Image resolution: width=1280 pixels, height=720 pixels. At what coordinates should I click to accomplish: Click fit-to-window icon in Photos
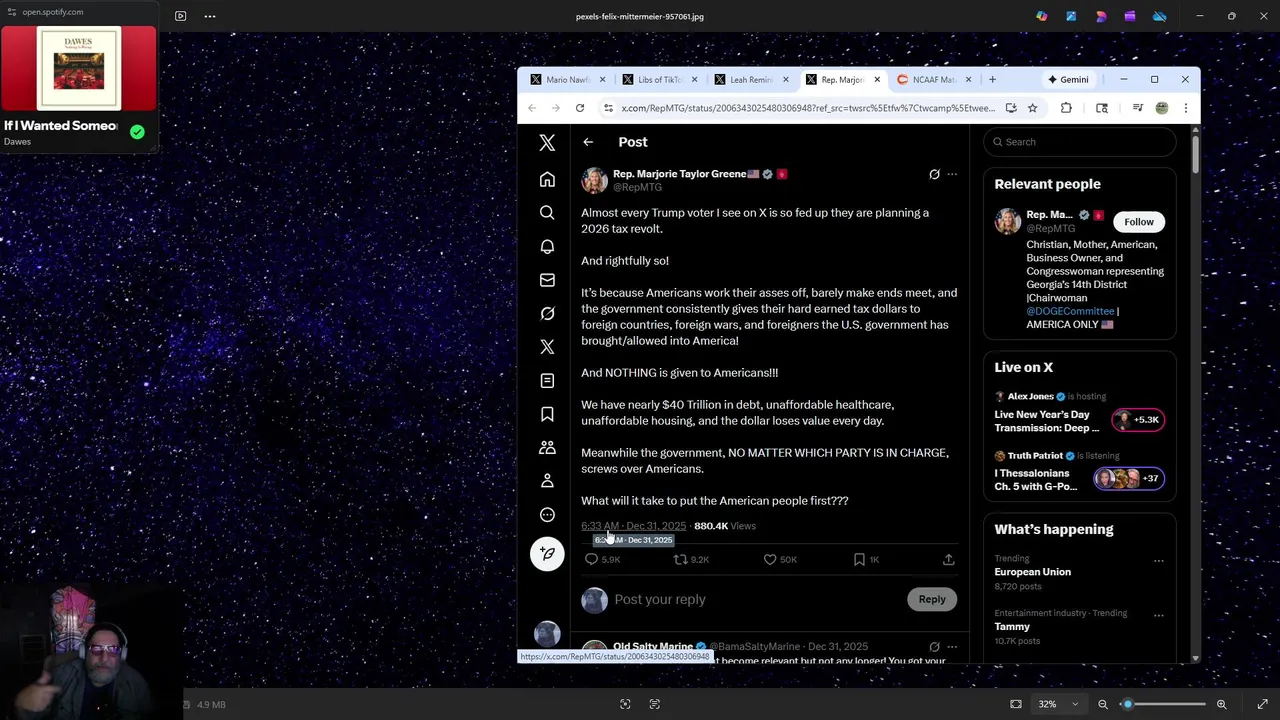(1016, 704)
